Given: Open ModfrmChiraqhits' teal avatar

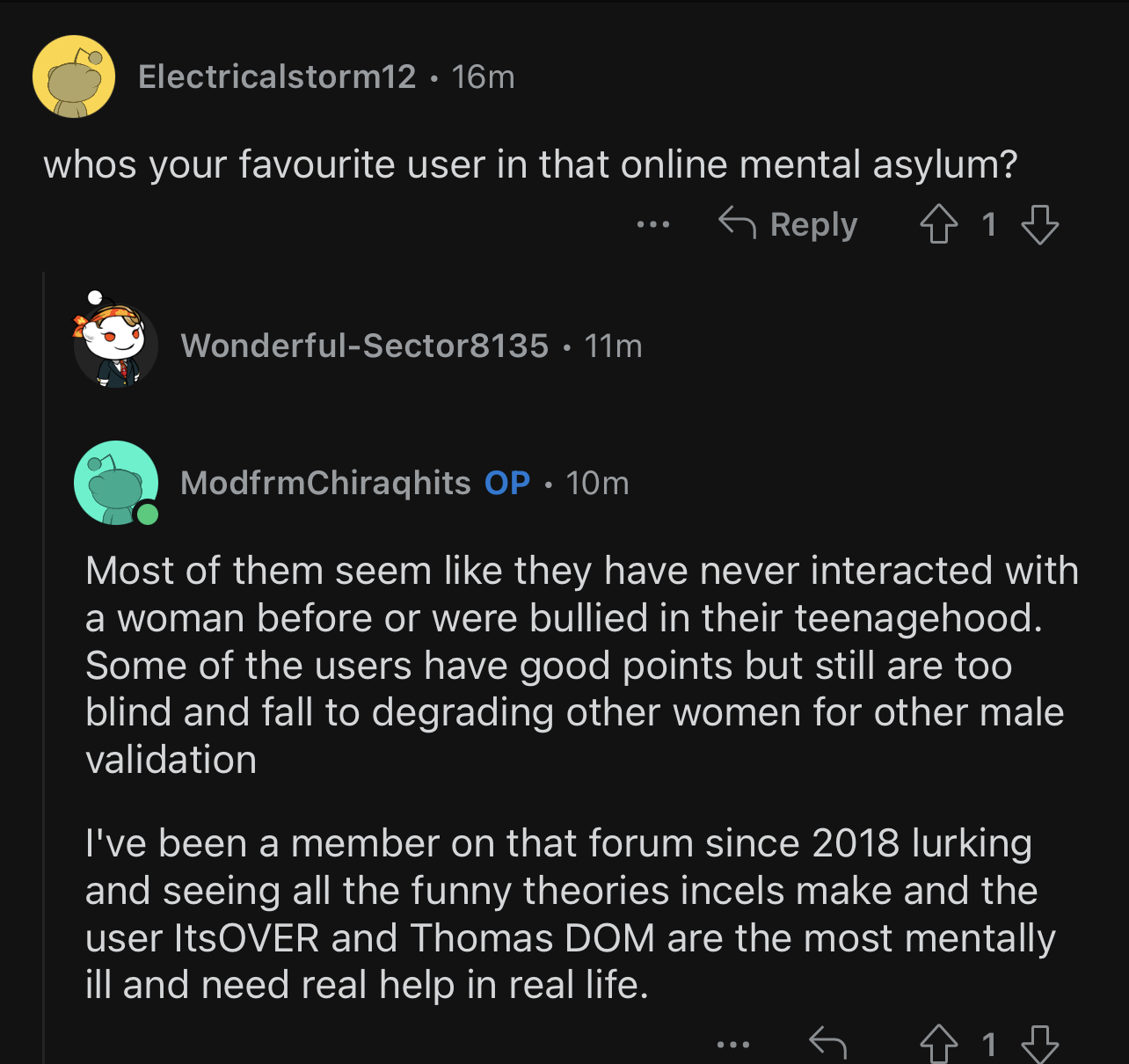Looking at the screenshot, I should pyautogui.click(x=116, y=483).
